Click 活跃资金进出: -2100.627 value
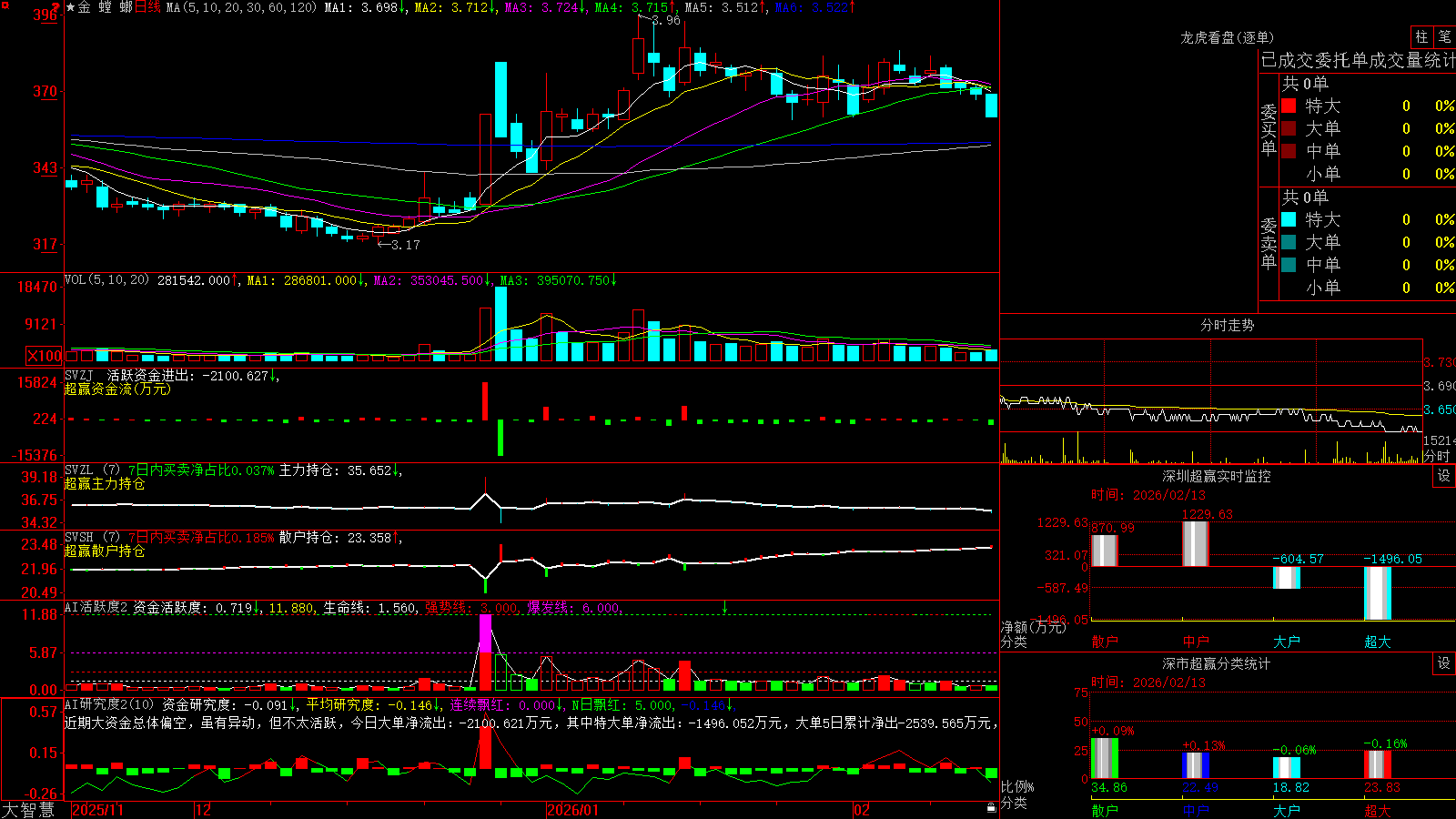The width and height of the screenshot is (1456, 819). point(193,375)
